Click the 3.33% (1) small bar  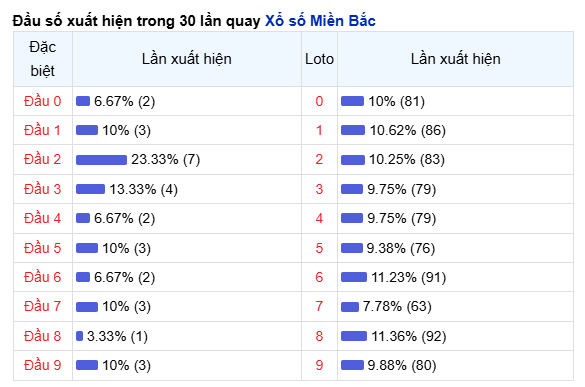[79, 336]
